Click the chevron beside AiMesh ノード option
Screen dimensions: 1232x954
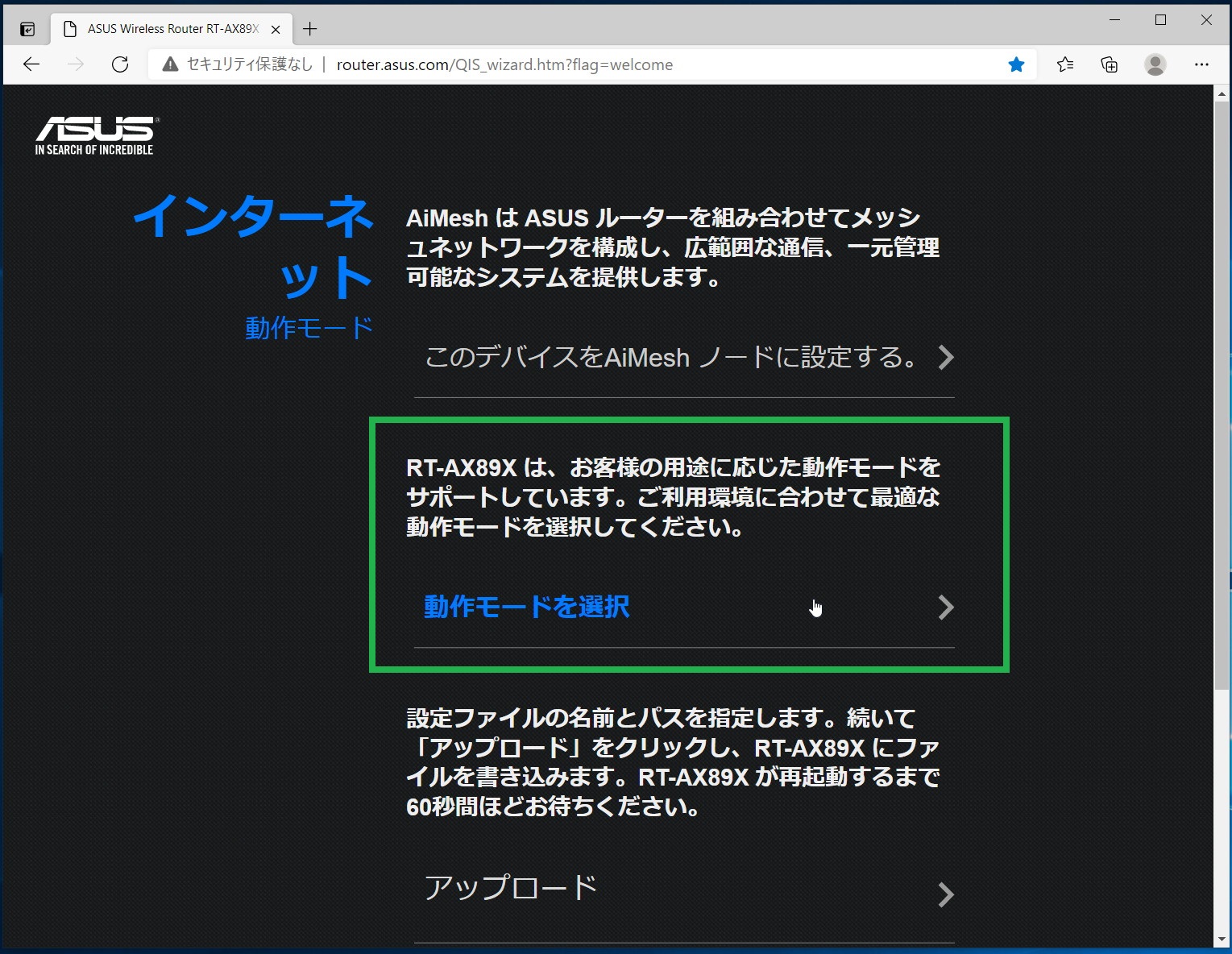coord(946,357)
